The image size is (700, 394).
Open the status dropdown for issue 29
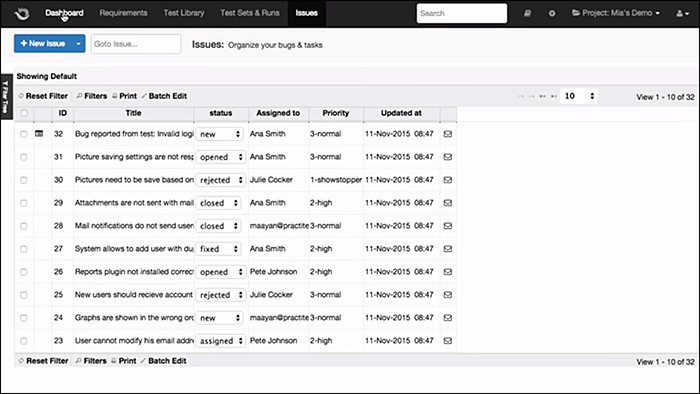(x=219, y=203)
